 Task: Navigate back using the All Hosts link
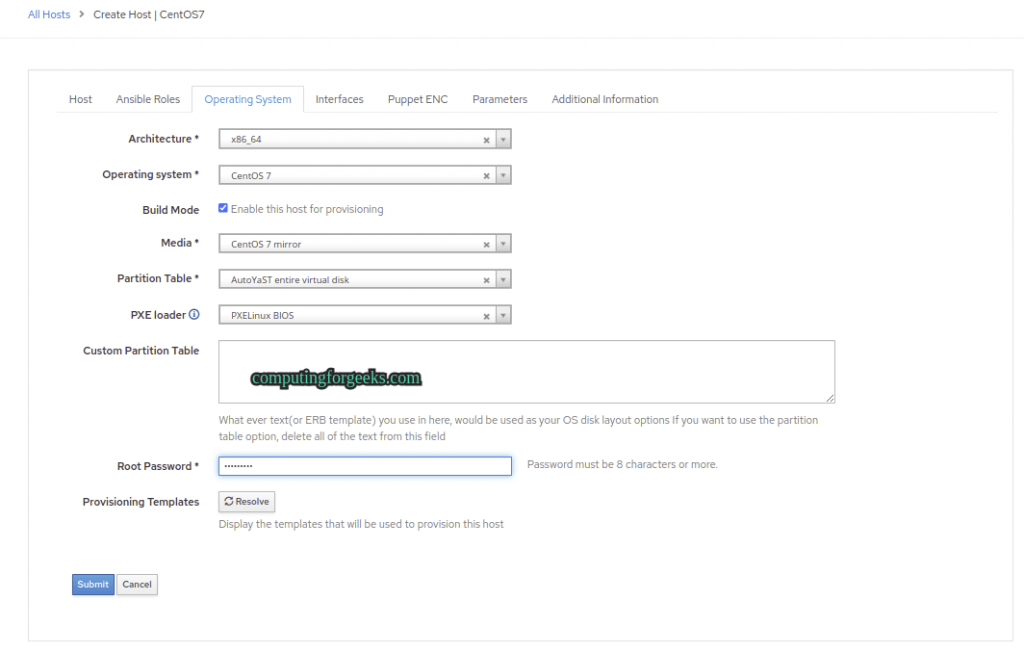point(48,14)
